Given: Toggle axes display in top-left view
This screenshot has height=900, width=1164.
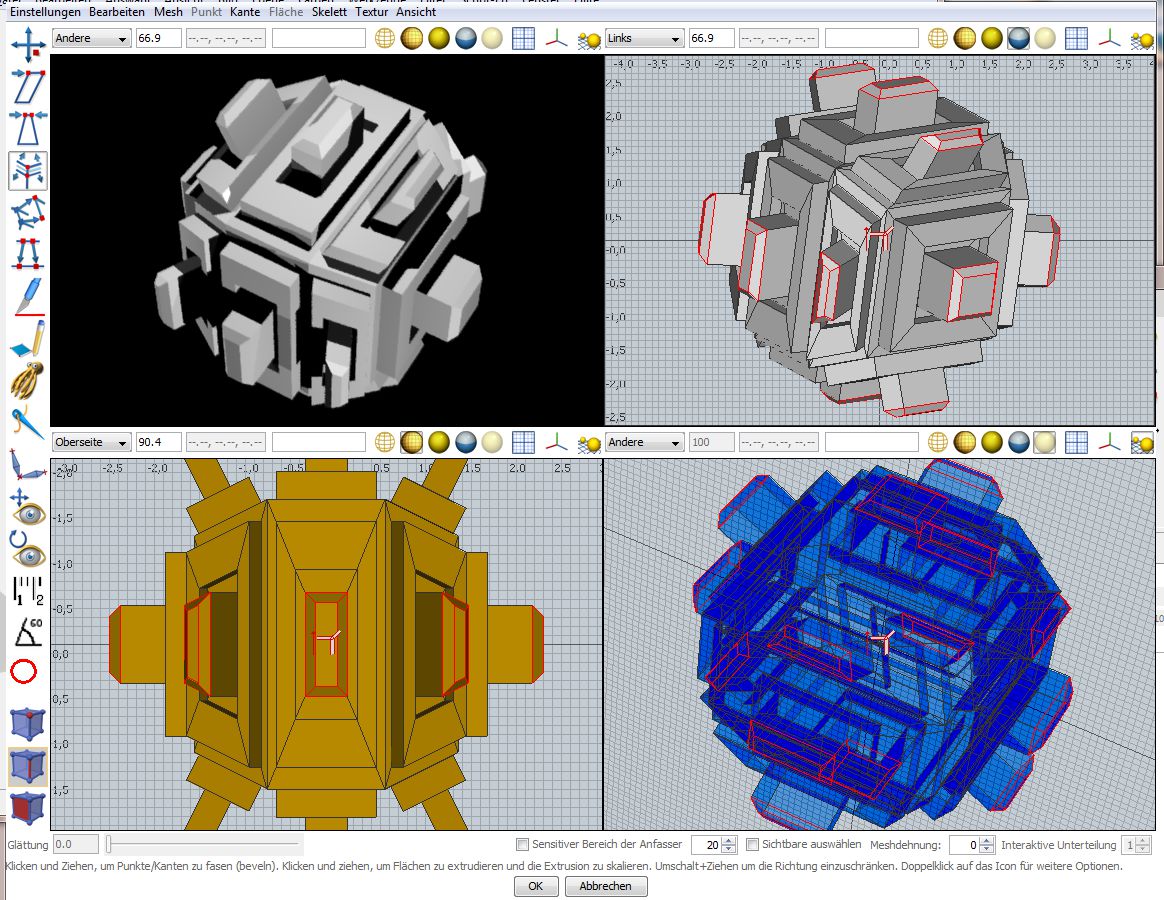Looking at the screenshot, I should pyautogui.click(x=556, y=38).
